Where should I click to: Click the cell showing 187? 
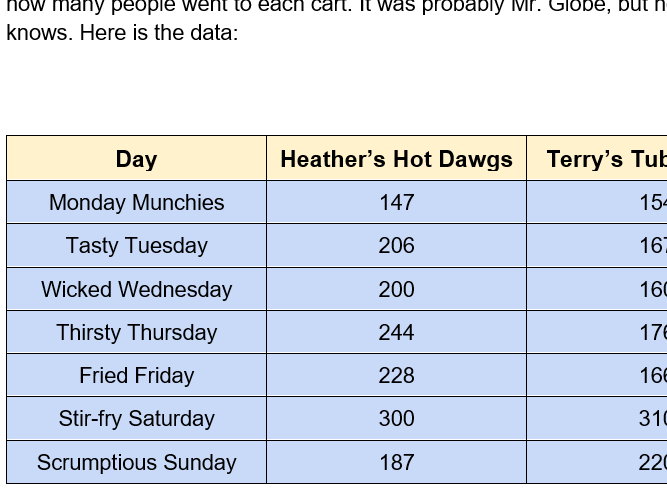click(x=396, y=462)
